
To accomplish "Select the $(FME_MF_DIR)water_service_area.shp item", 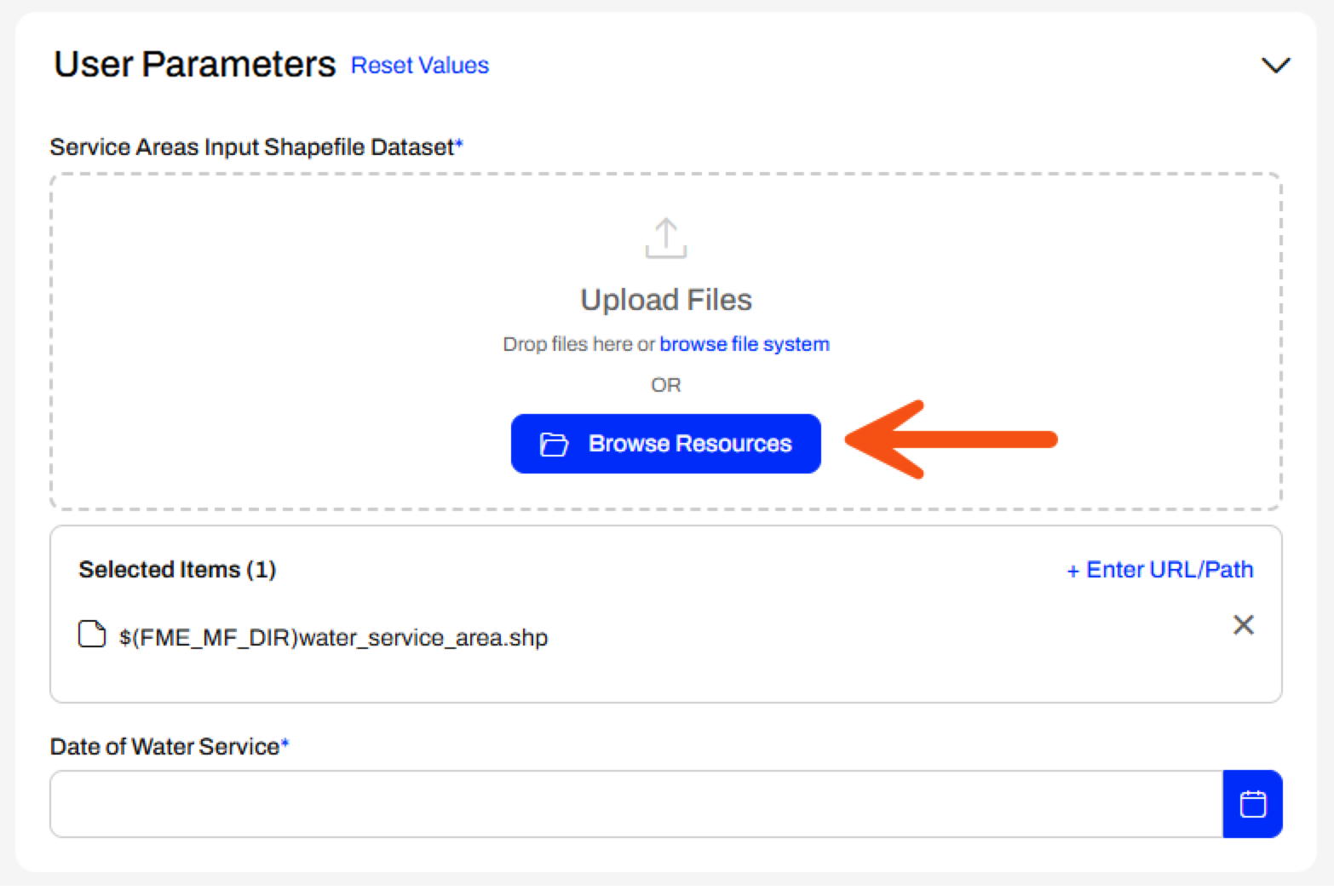I will point(333,638).
